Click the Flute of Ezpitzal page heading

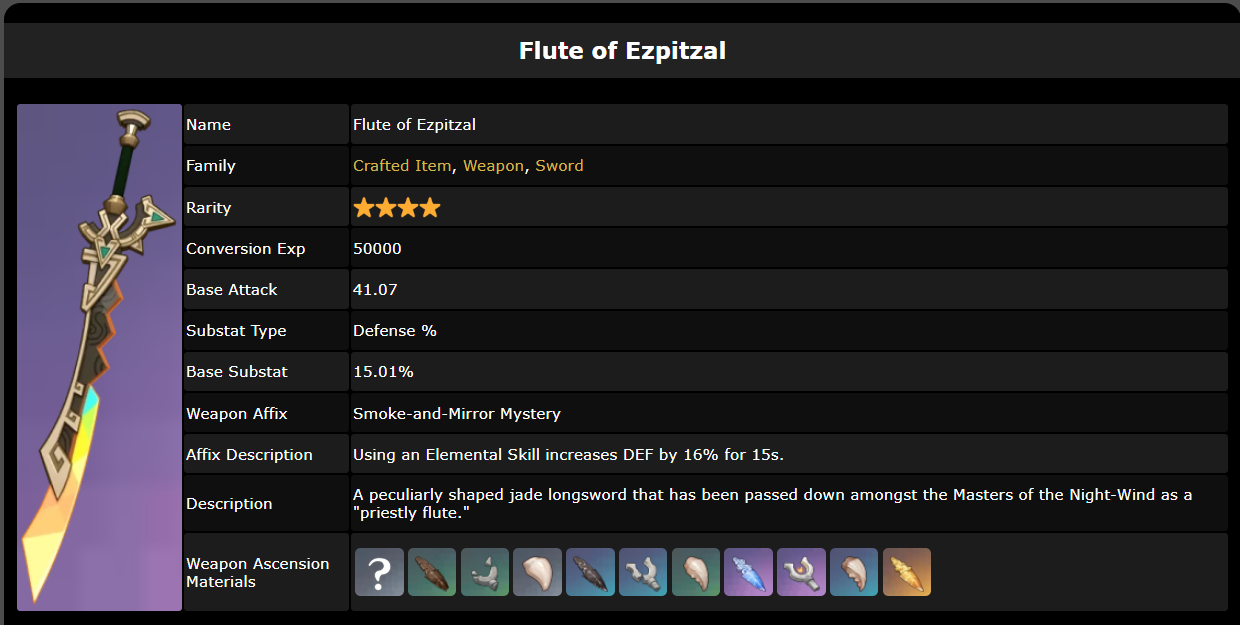[622, 50]
